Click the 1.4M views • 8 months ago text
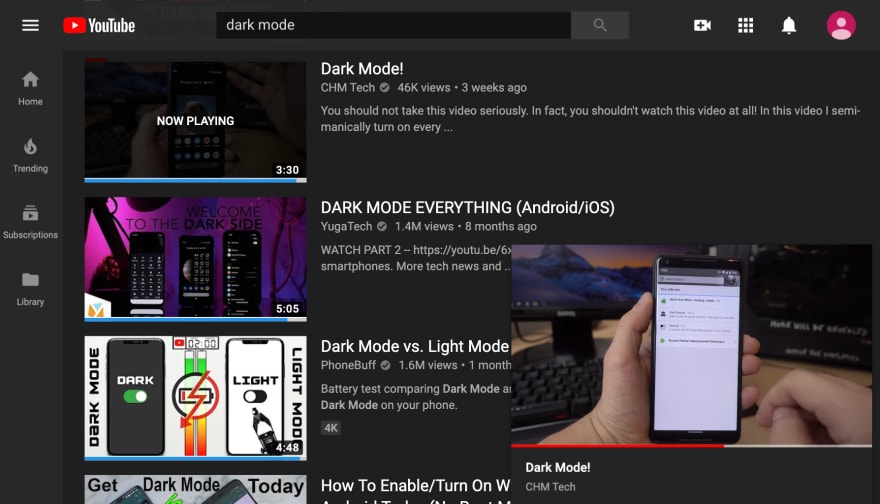Image resolution: width=880 pixels, height=504 pixels. pyautogui.click(x=465, y=226)
